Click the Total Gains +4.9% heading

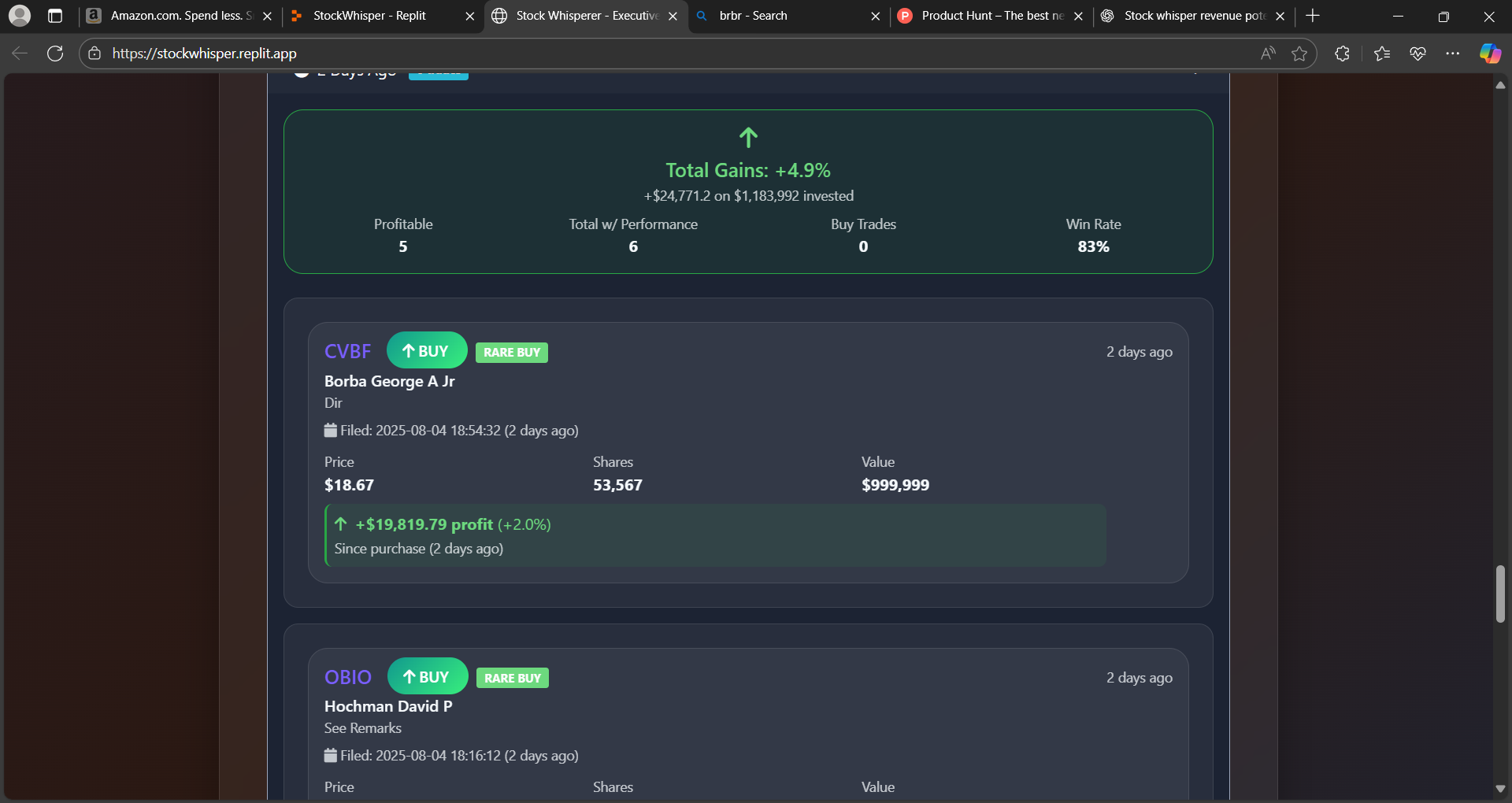748,170
